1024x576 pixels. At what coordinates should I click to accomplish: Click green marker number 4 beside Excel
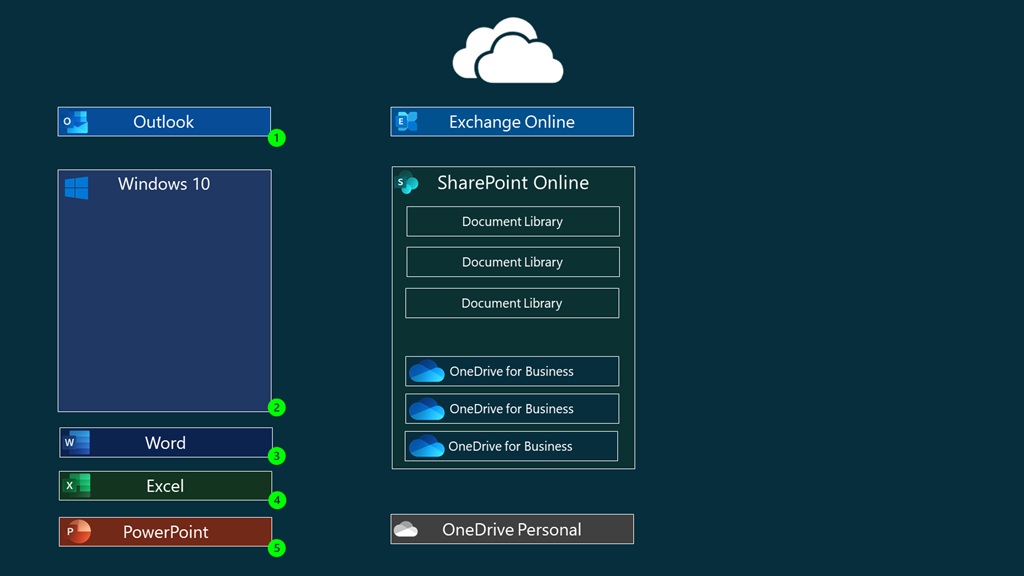(277, 500)
